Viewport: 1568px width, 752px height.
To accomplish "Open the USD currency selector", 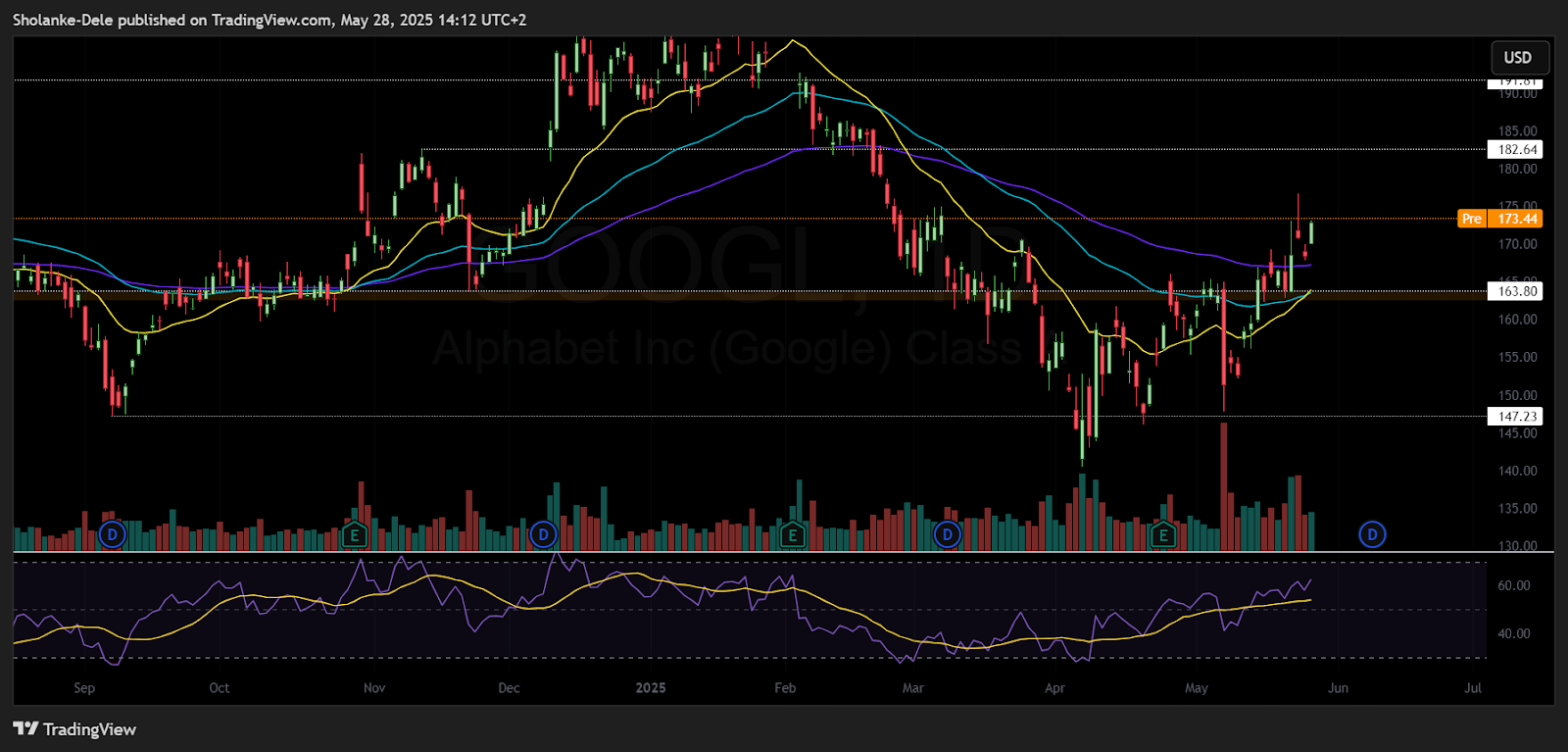I will click(1518, 58).
